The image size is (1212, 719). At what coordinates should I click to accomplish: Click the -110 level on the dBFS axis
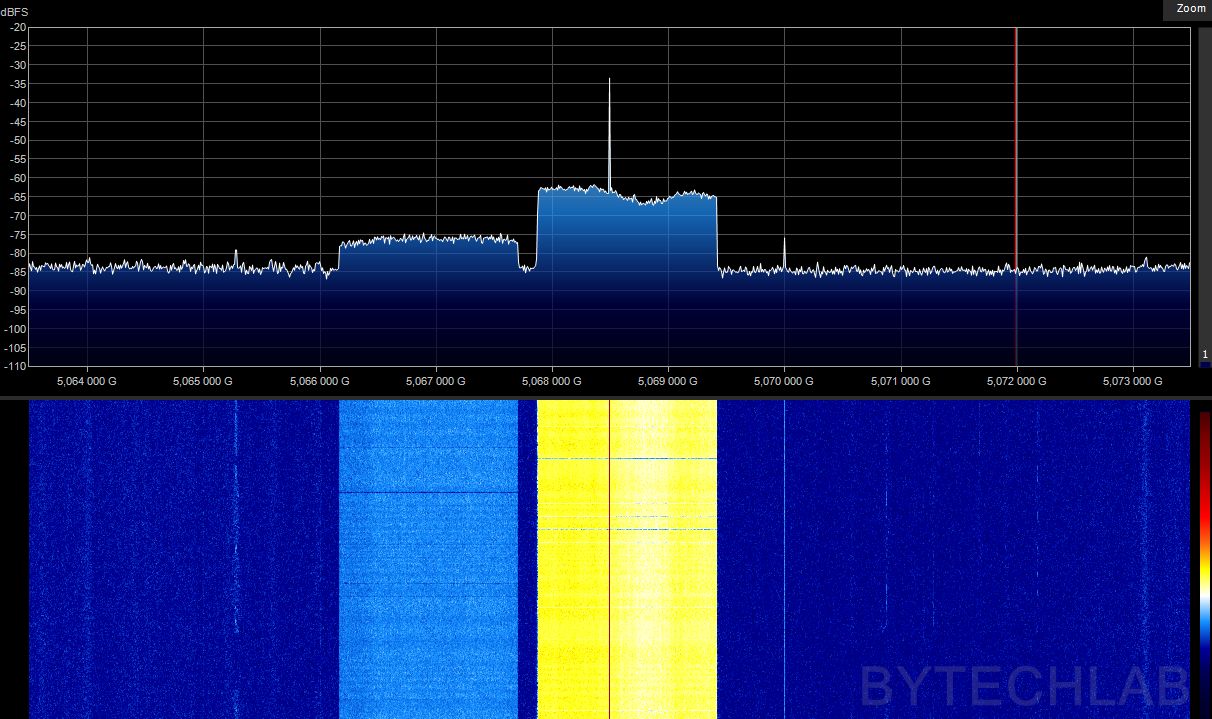point(16,366)
